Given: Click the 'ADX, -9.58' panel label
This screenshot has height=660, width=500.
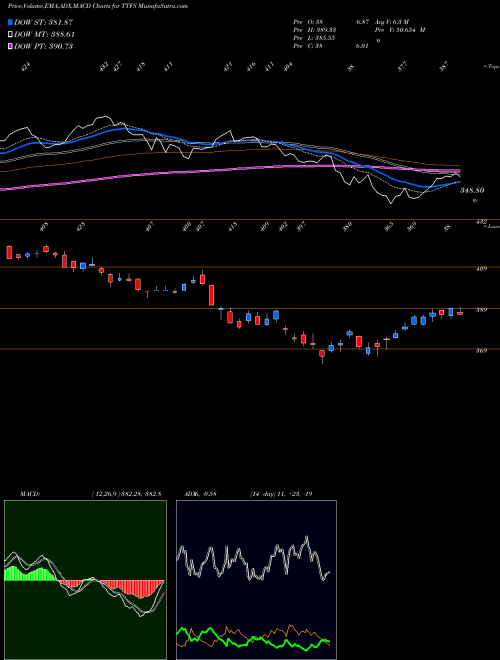Looking at the screenshot, I should tap(200, 494).
